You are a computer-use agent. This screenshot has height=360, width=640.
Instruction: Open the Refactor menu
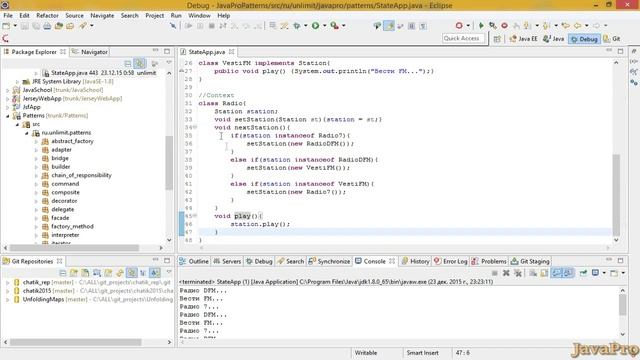click(x=47, y=16)
